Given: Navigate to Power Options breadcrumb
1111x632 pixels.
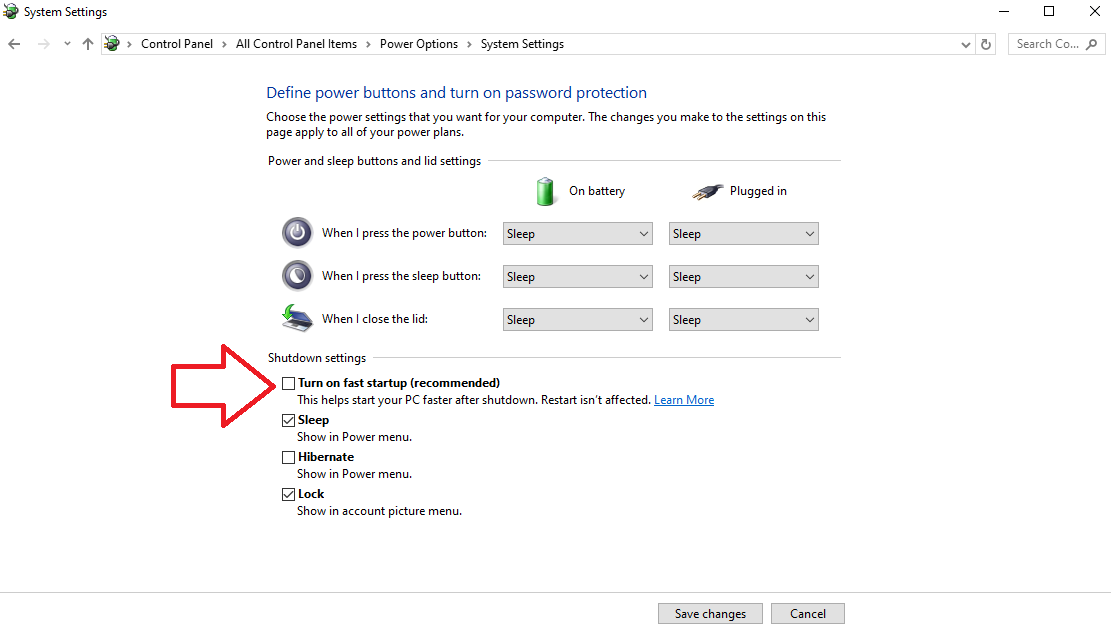Looking at the screenshot, I should 419,44.
